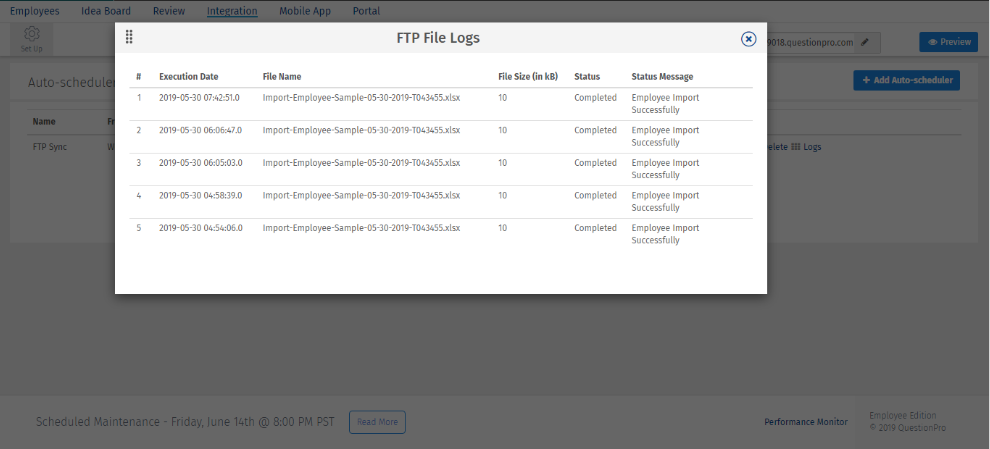Click Read More about scheduled maintenance
Viewport: 990px width, 449px height.
[377, 422]
